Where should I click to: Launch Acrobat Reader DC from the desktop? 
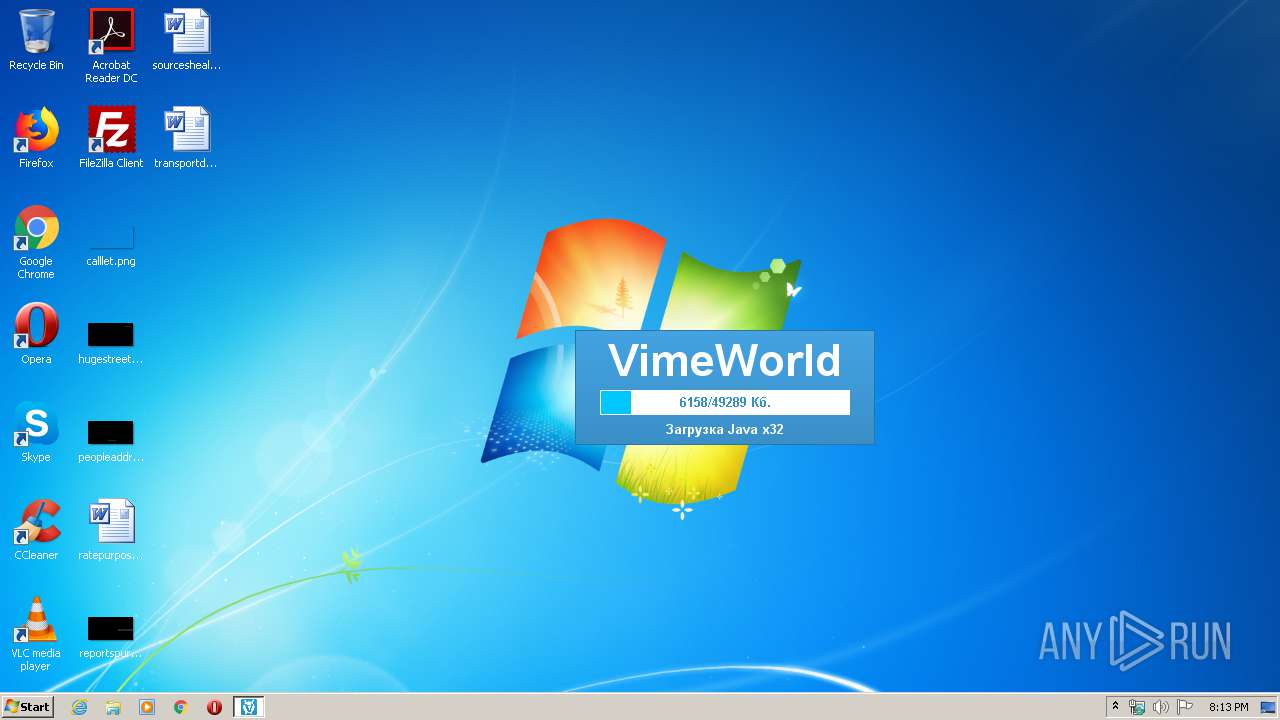pyautogui.click(x=111, y=46)
